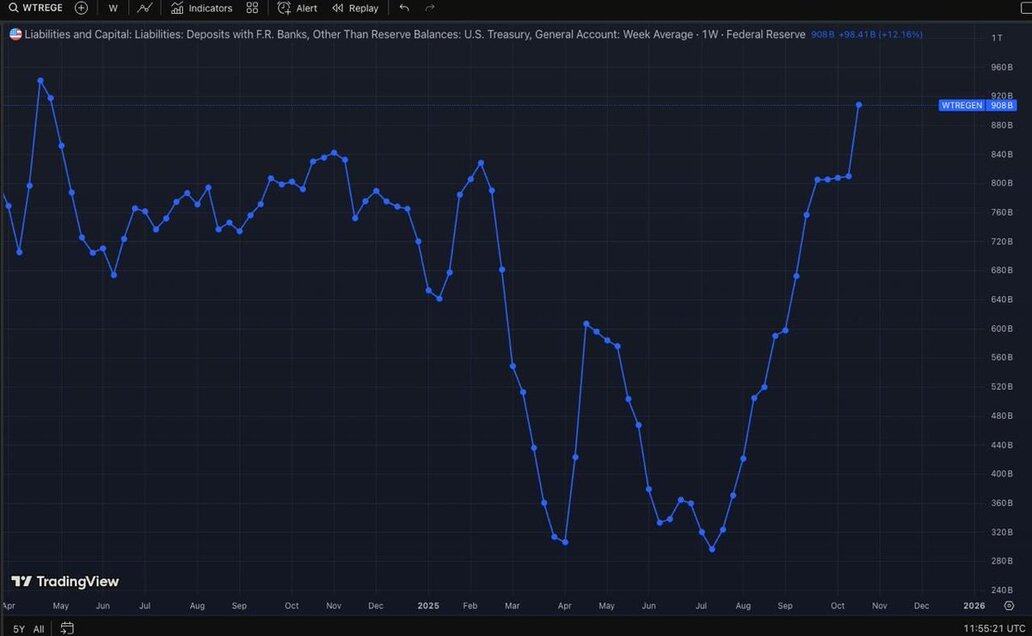
Task: Select the All time range
Action: [x=38, y=629]
